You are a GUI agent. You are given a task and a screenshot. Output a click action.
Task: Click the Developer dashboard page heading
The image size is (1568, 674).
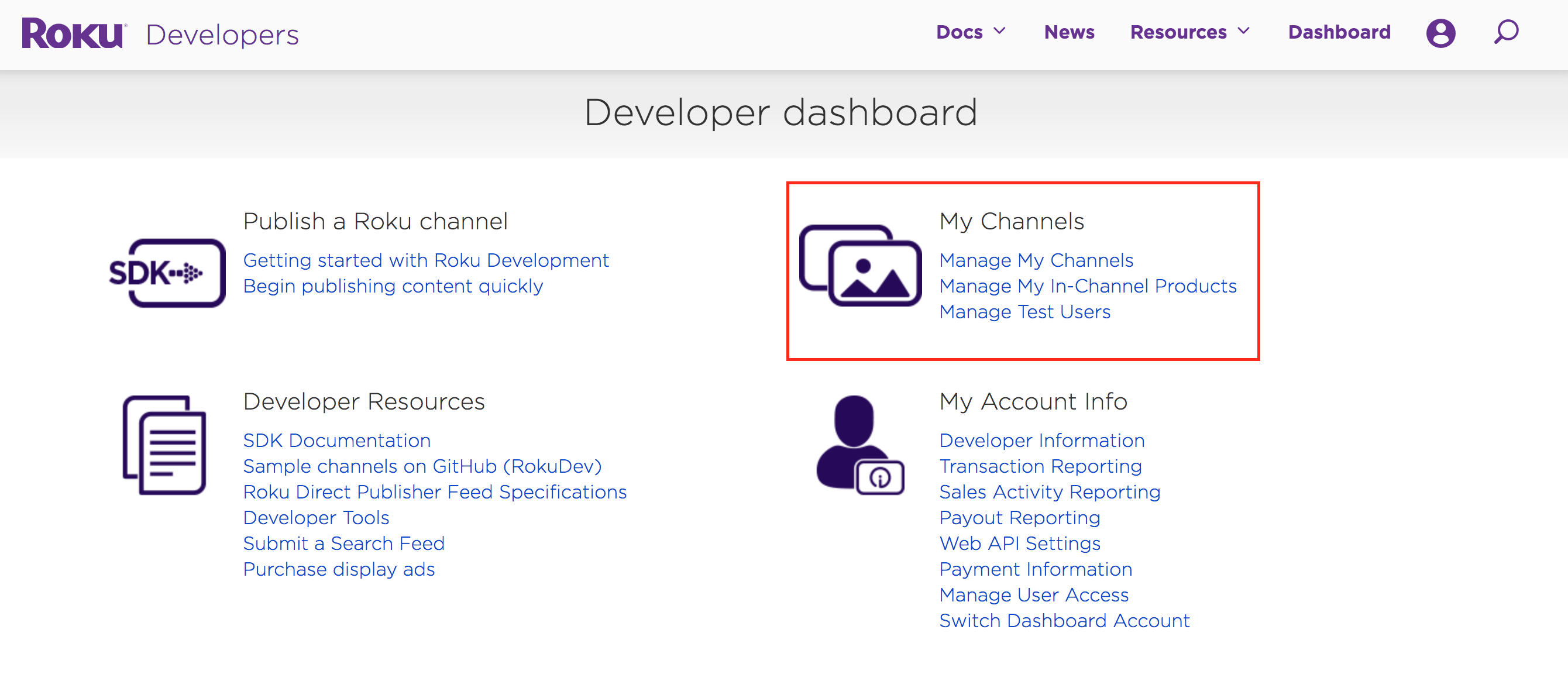pyautogui.click(x=781, y=113)
